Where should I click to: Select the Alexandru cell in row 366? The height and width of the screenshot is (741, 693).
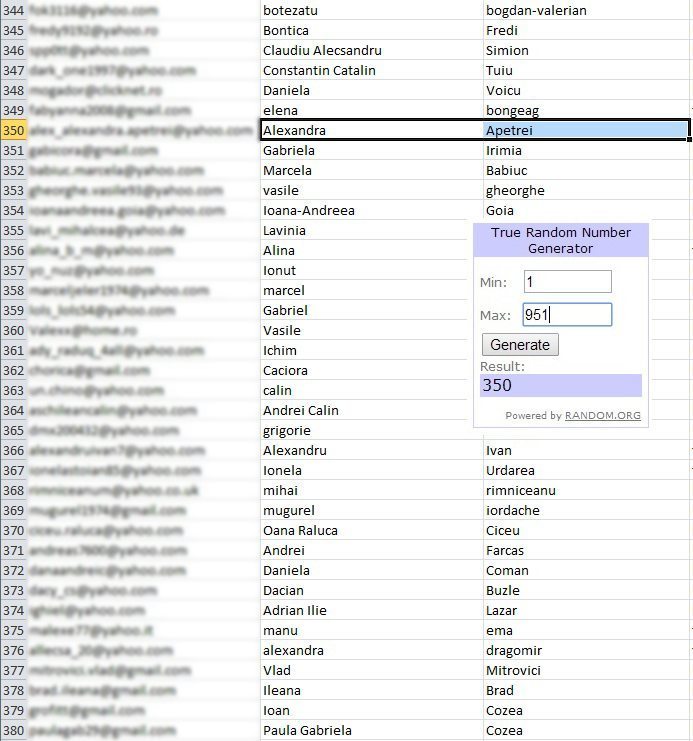pyautogui.click(x=372, y=450)
